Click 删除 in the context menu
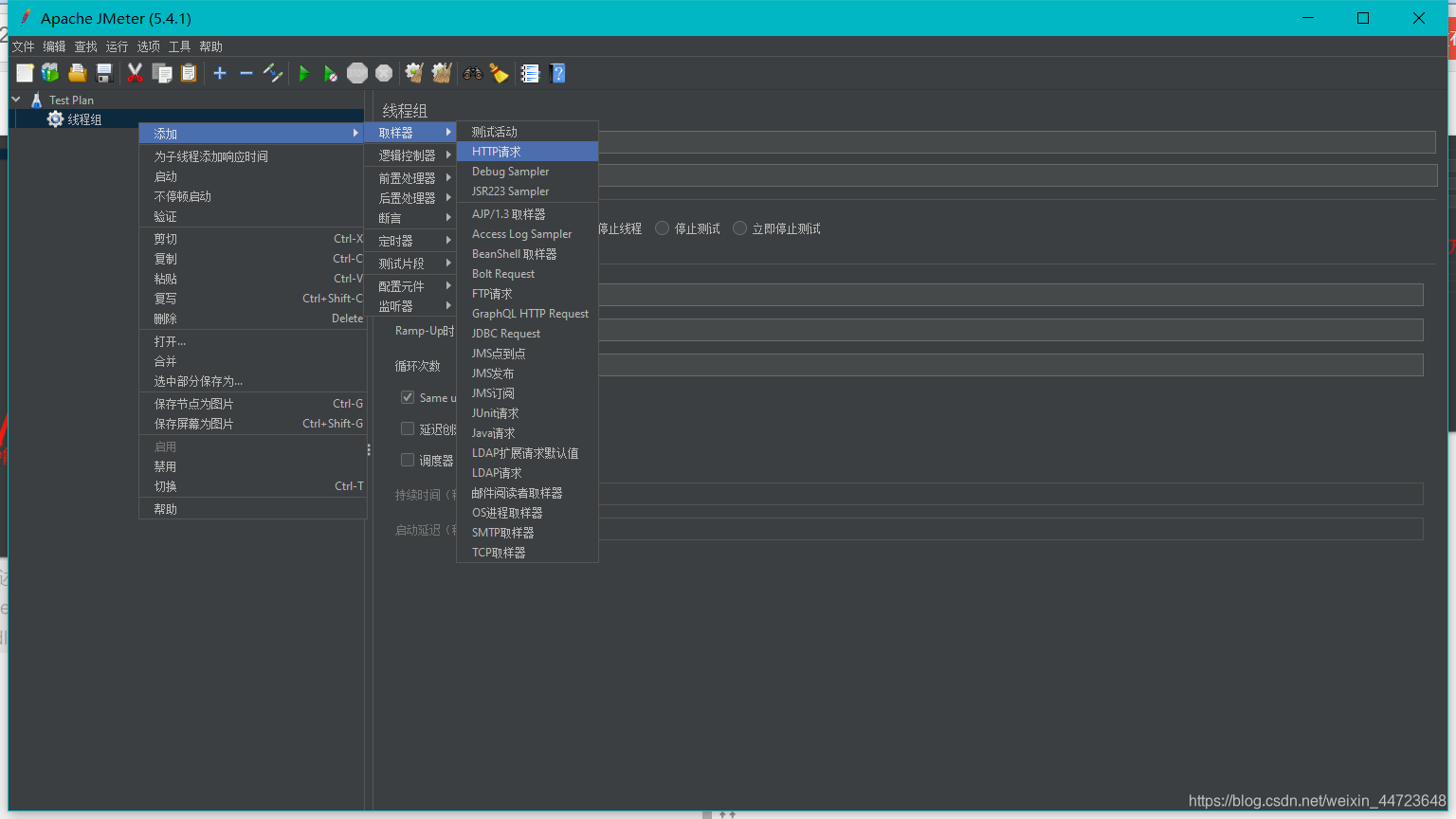The width and height of the screenshot is (1456, 819). point(251,318)
